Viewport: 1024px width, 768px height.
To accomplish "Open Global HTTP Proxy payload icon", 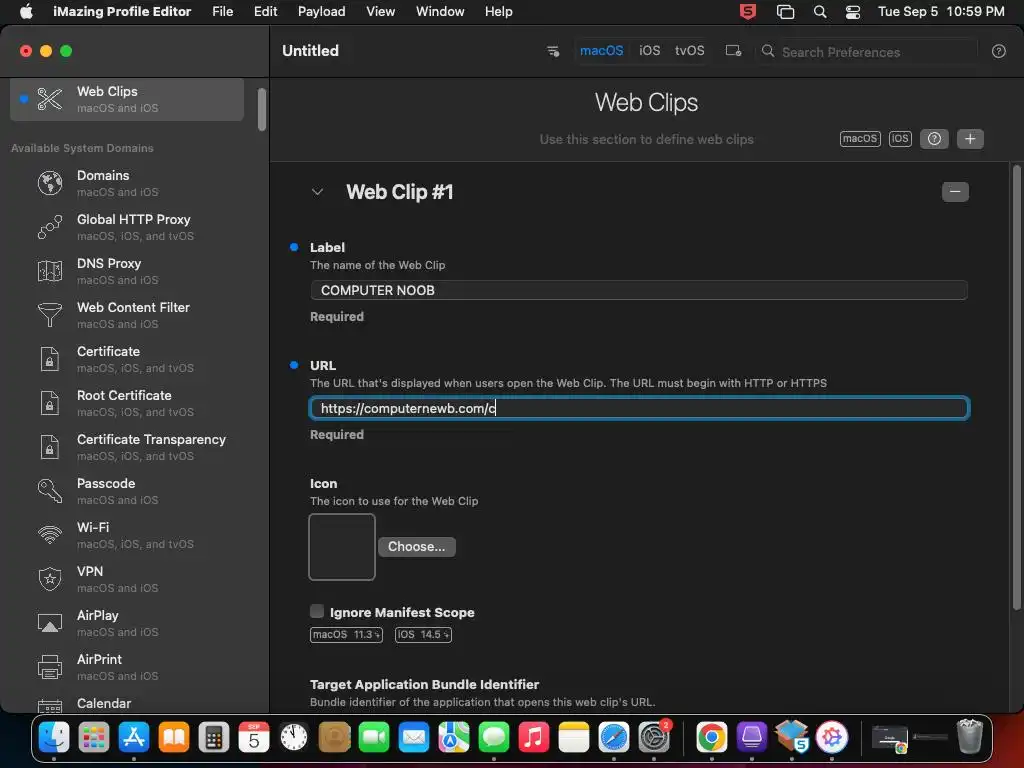I will coord(50,227).
